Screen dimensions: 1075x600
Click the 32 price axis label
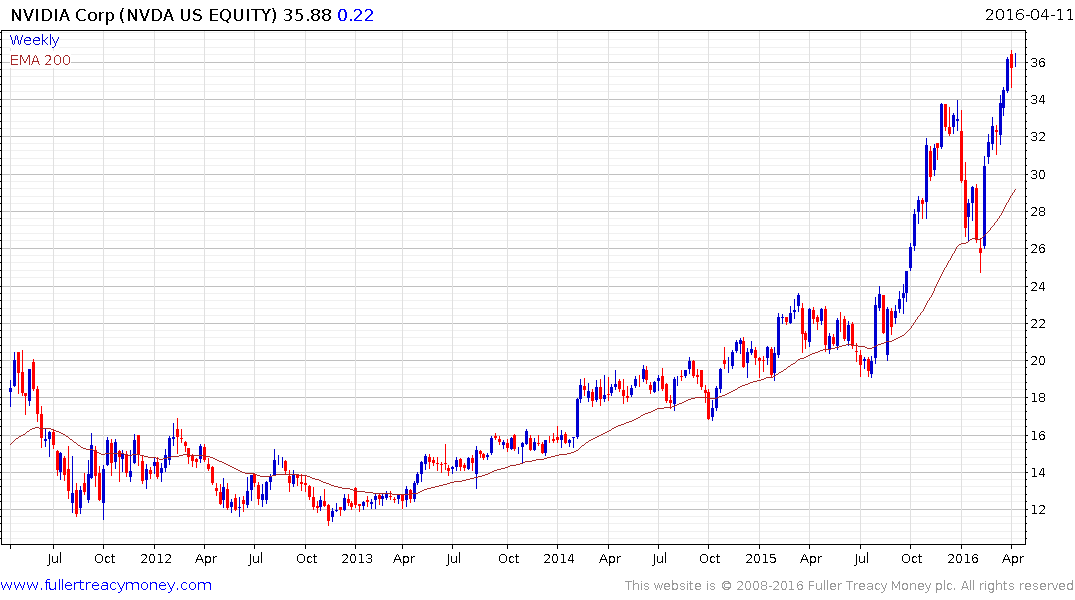point(1038,136)
